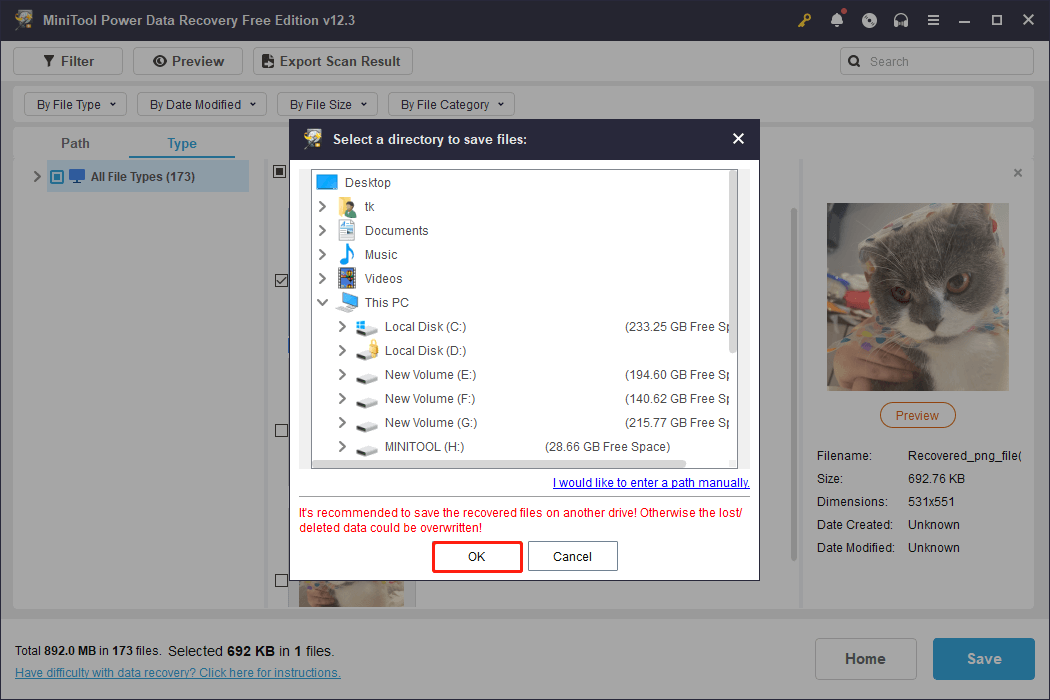Open the By File Type dropdown

(76, 104)
